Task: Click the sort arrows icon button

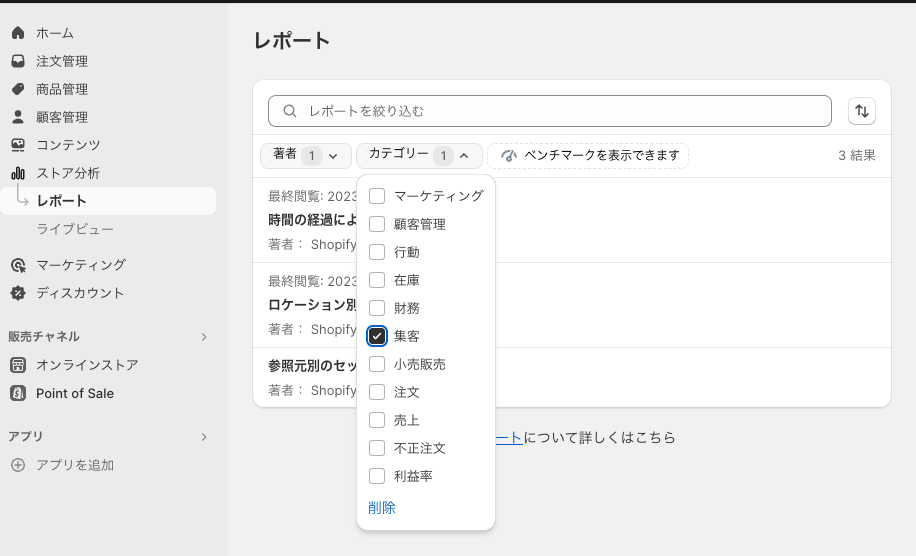Action: [862, 111]
